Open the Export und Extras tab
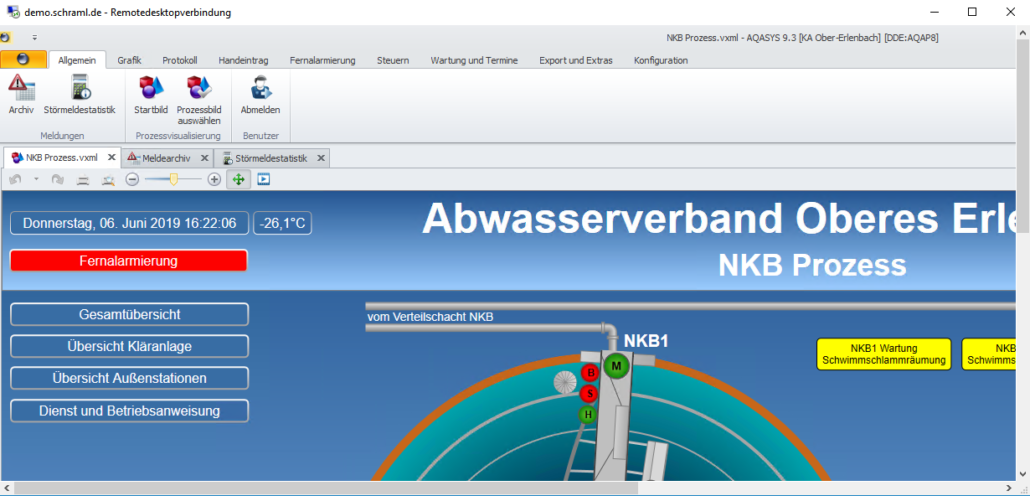This screenshot has width=1030, height=496. pos(576,60)
